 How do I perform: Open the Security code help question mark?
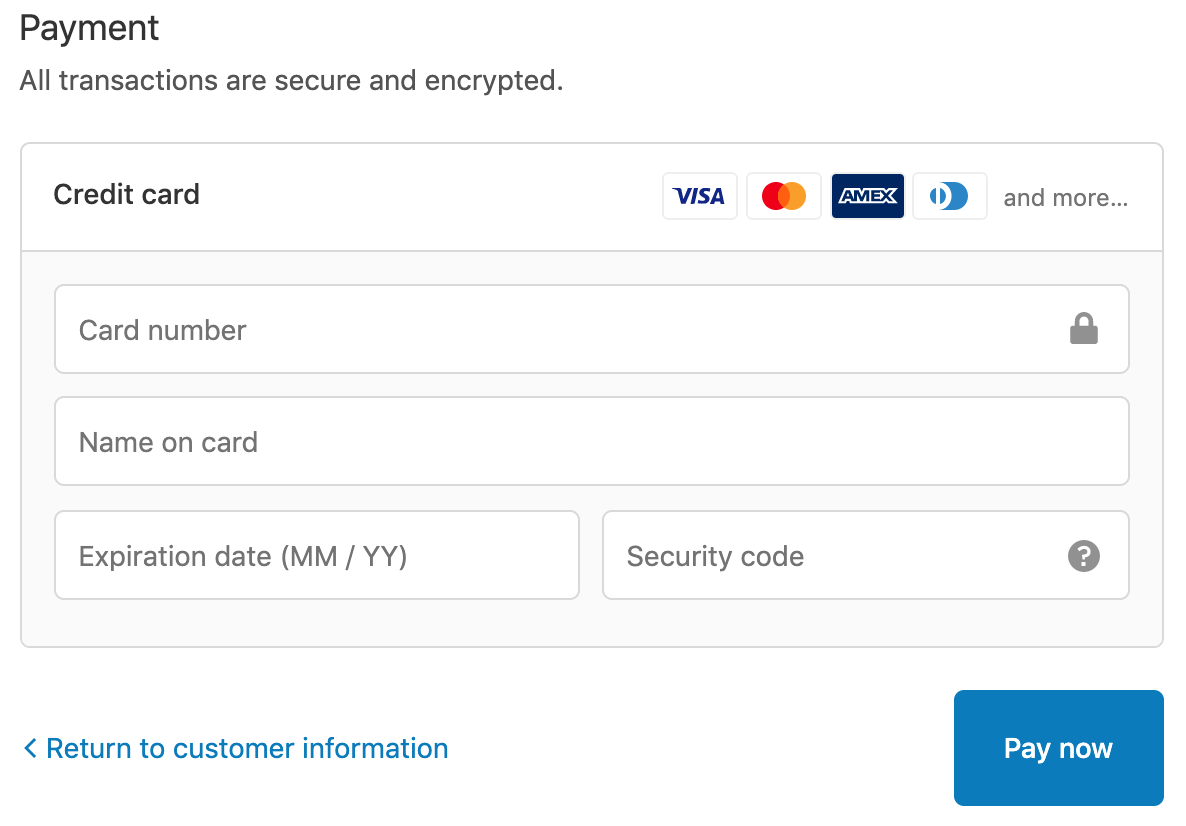coord(1083,556)
